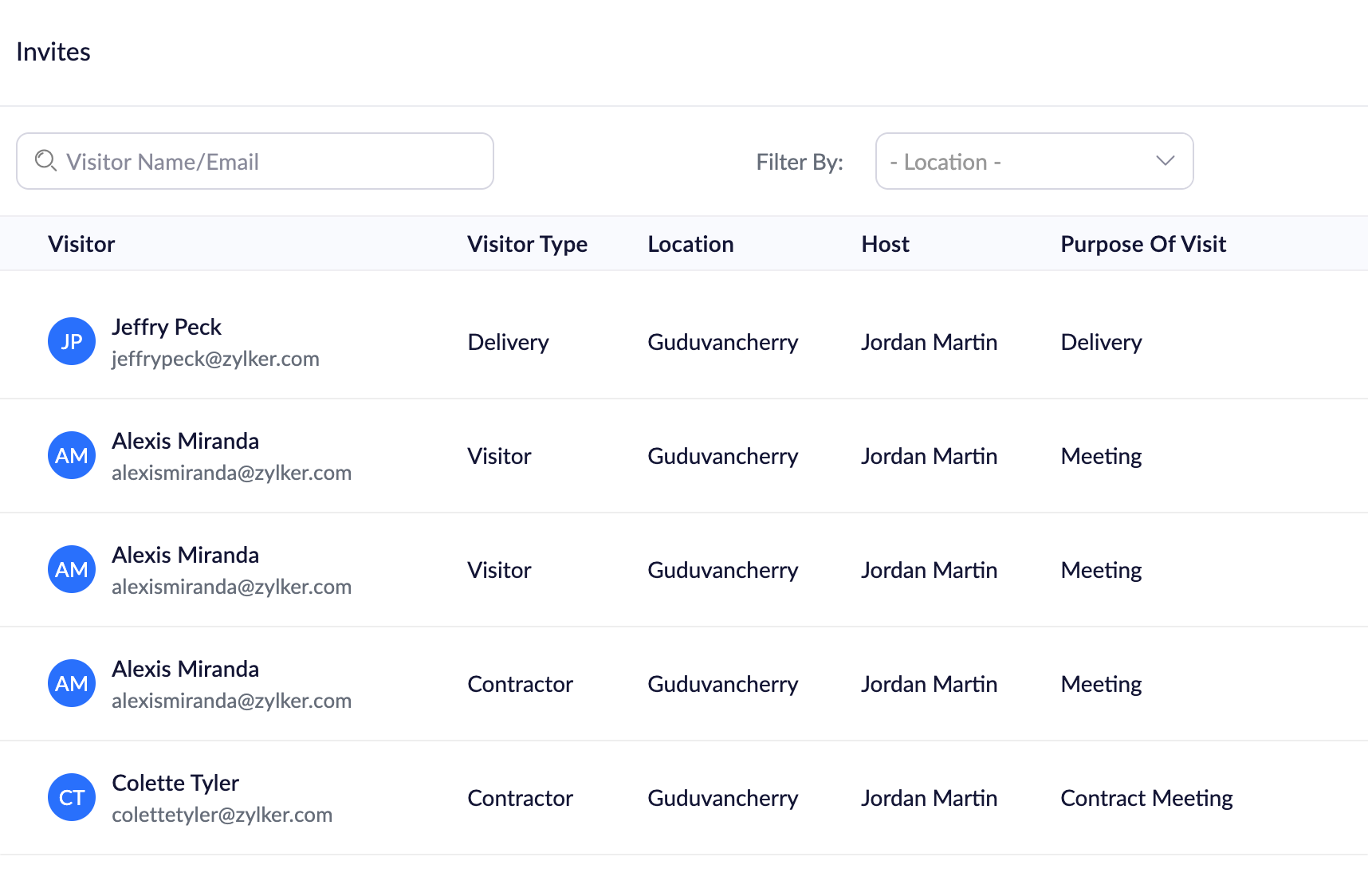Open Colette Tyler's invite name
Viewport: 1368px width, 896px height.
175,783
